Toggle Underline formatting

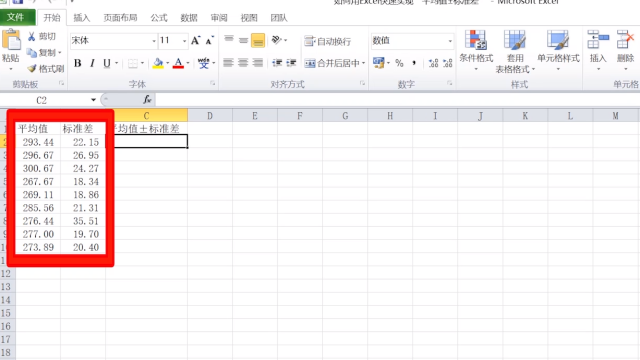107,63
